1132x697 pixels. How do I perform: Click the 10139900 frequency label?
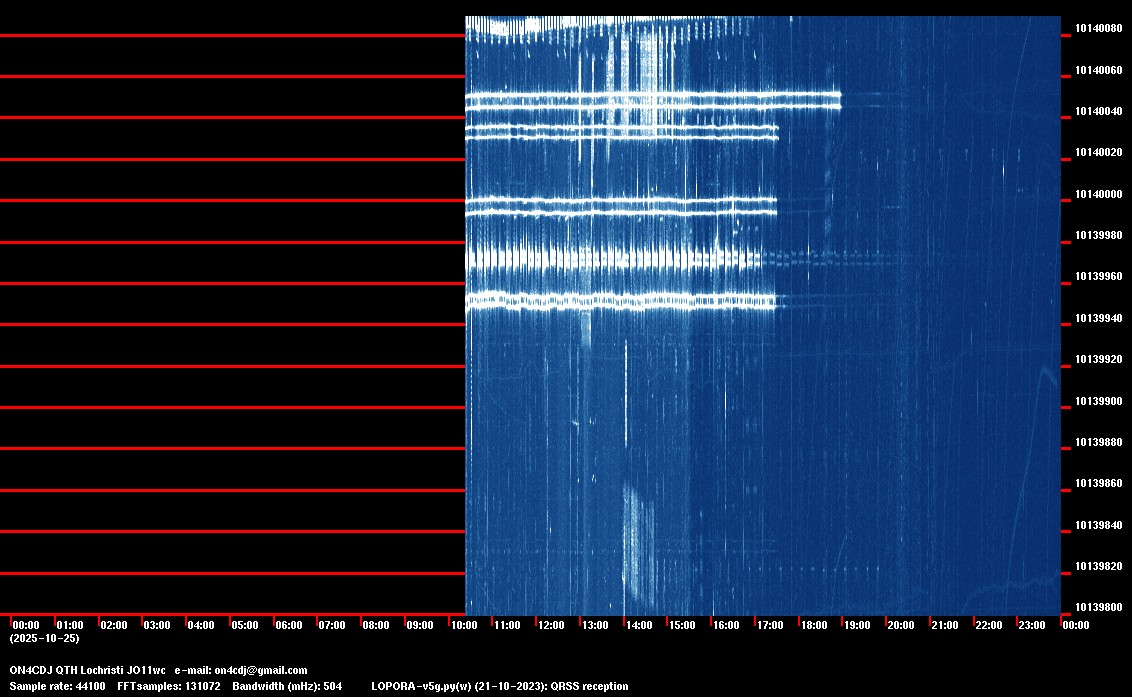[1099, 402]
